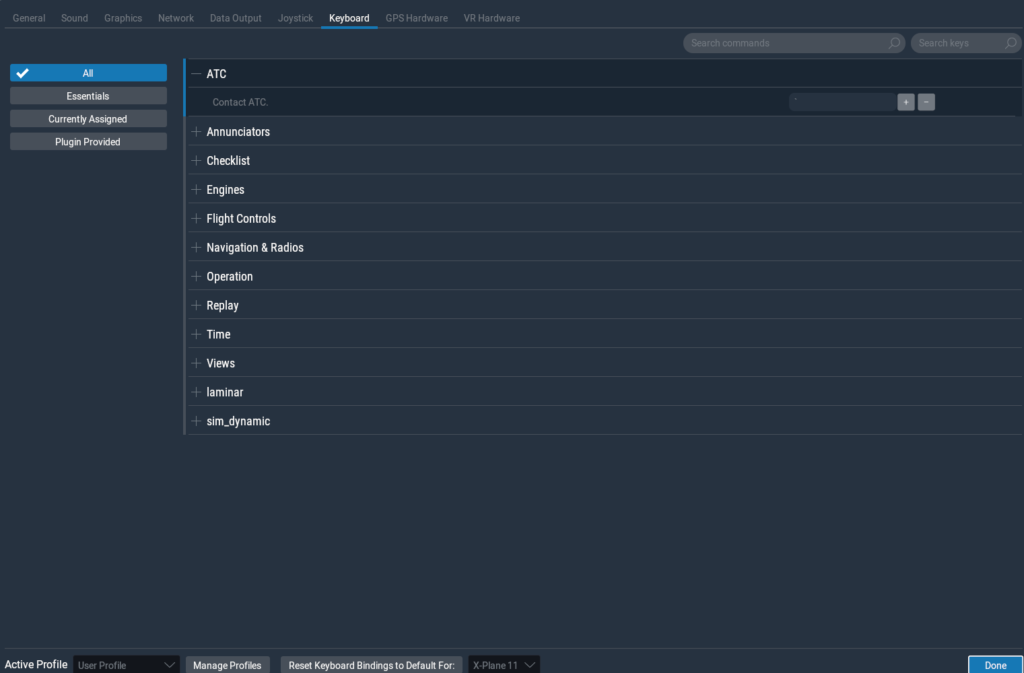Expand the Annunciators category
Image resolution: width=1024 pixels, height=673 pixels.
[194, 131]
